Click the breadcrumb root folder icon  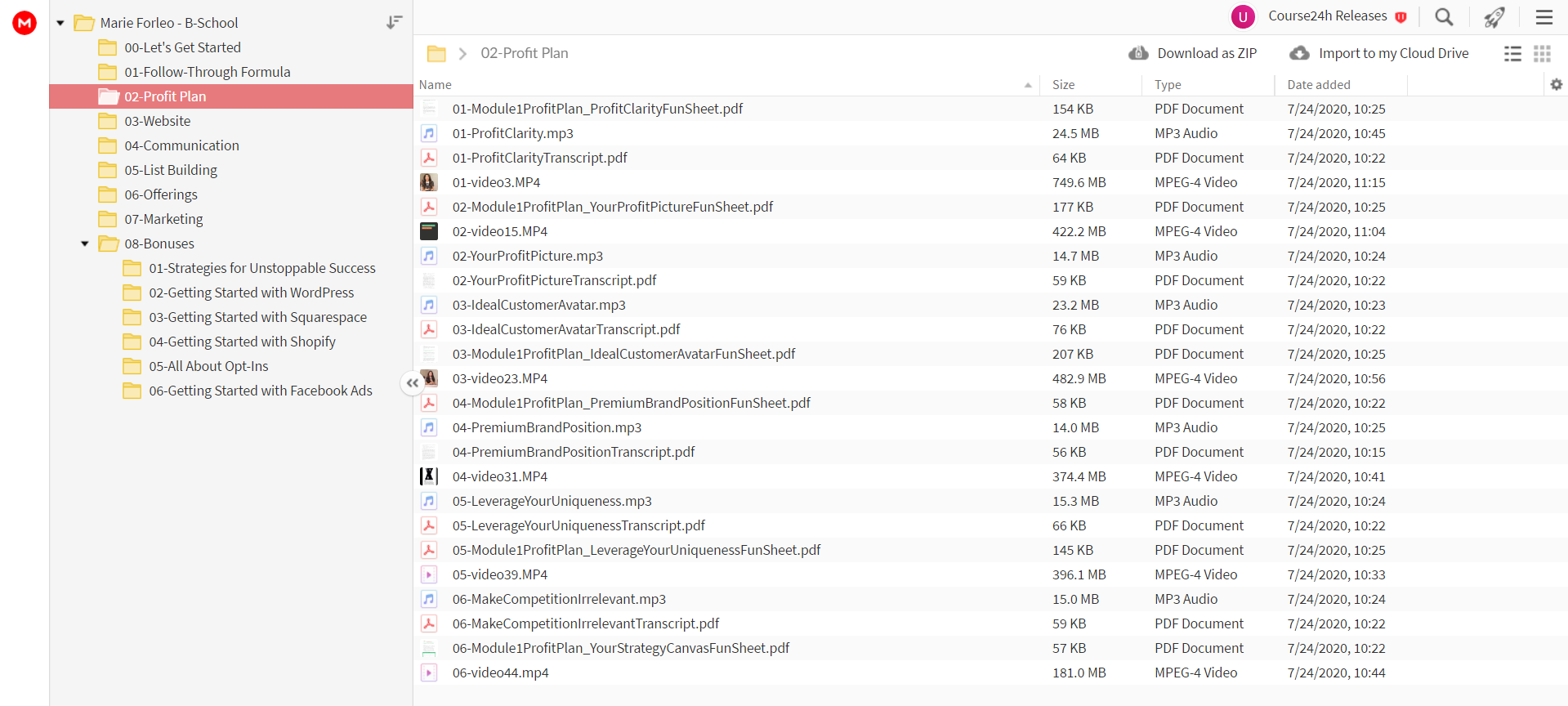tap(436, 54)
